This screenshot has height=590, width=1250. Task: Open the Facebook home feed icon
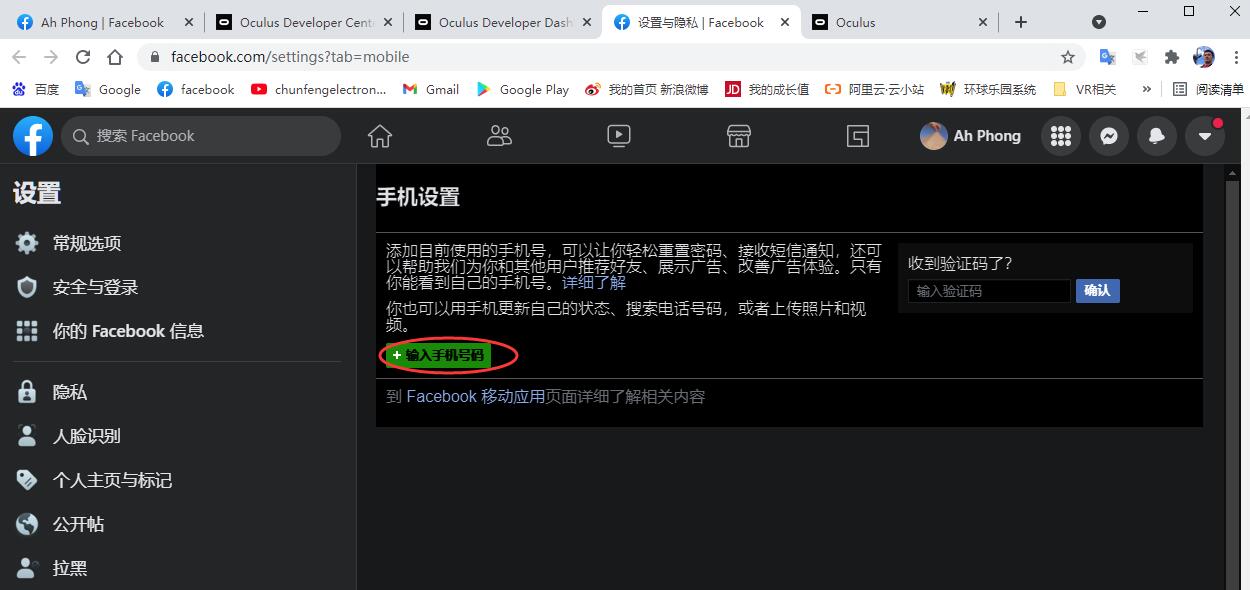[380, 136]
